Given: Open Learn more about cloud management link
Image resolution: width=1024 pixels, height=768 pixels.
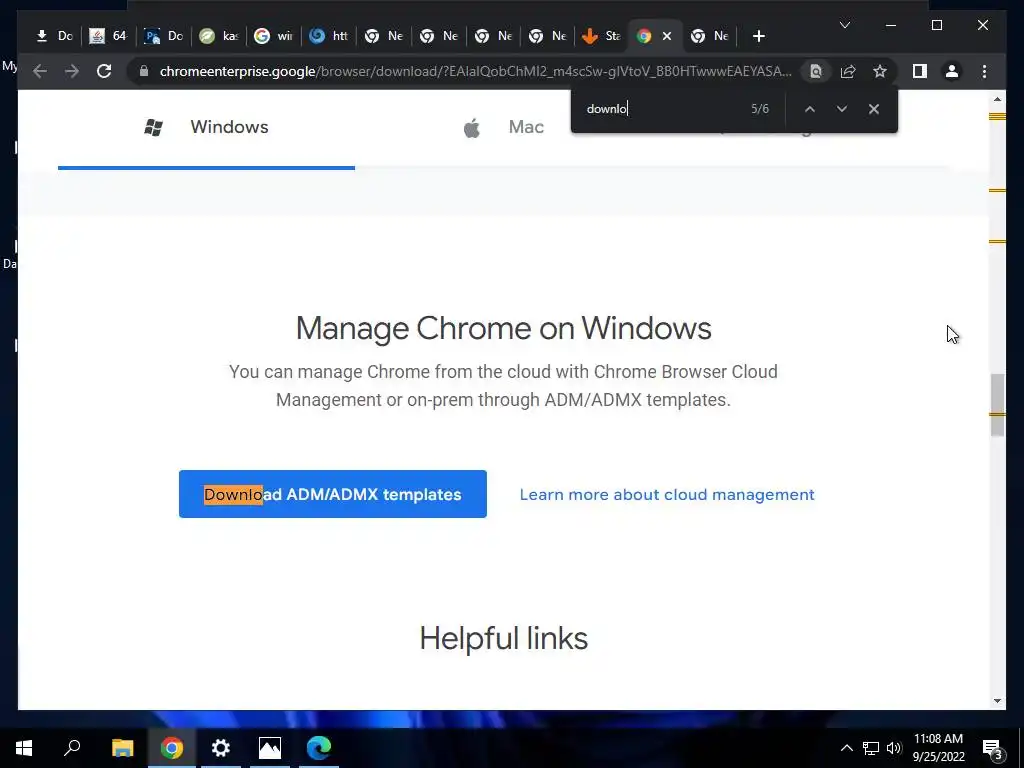Looking at the screenshot, I should pyautogui.click(x=667, y=494).
